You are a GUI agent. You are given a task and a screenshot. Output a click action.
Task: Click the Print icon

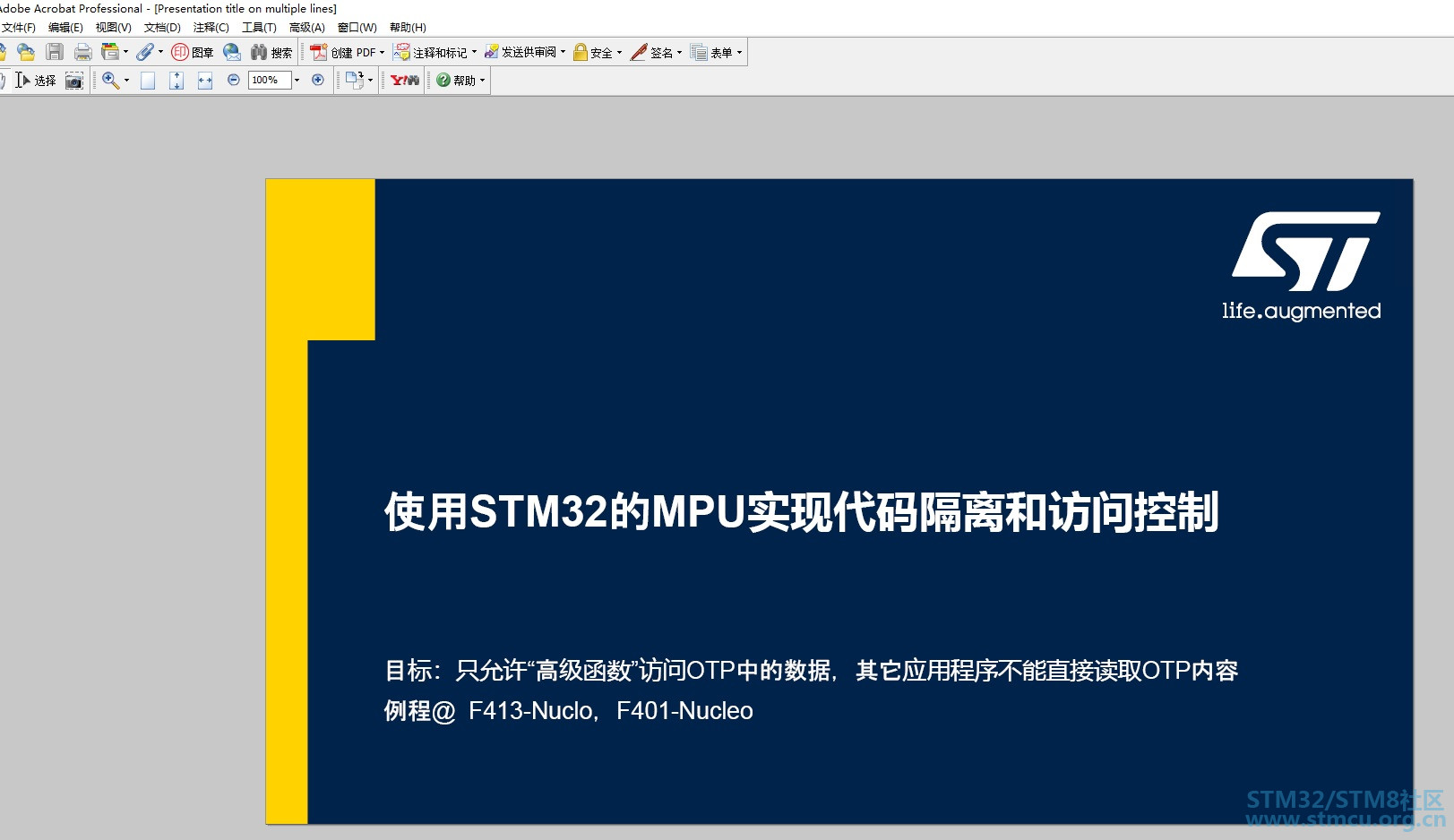(x=83, y=53)
